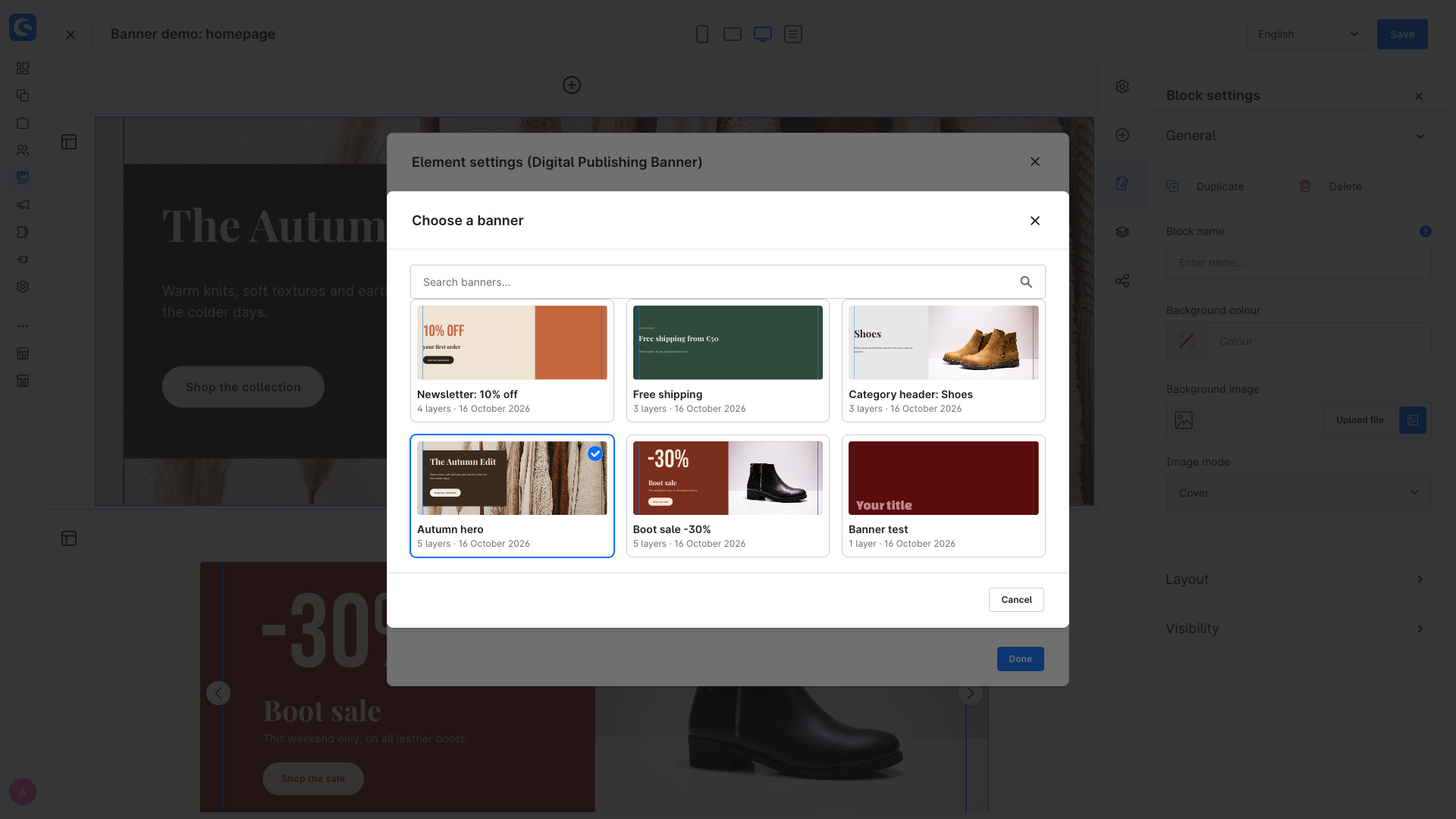Click the previous slide arrow on Boot sale slider

pos(218,693)
